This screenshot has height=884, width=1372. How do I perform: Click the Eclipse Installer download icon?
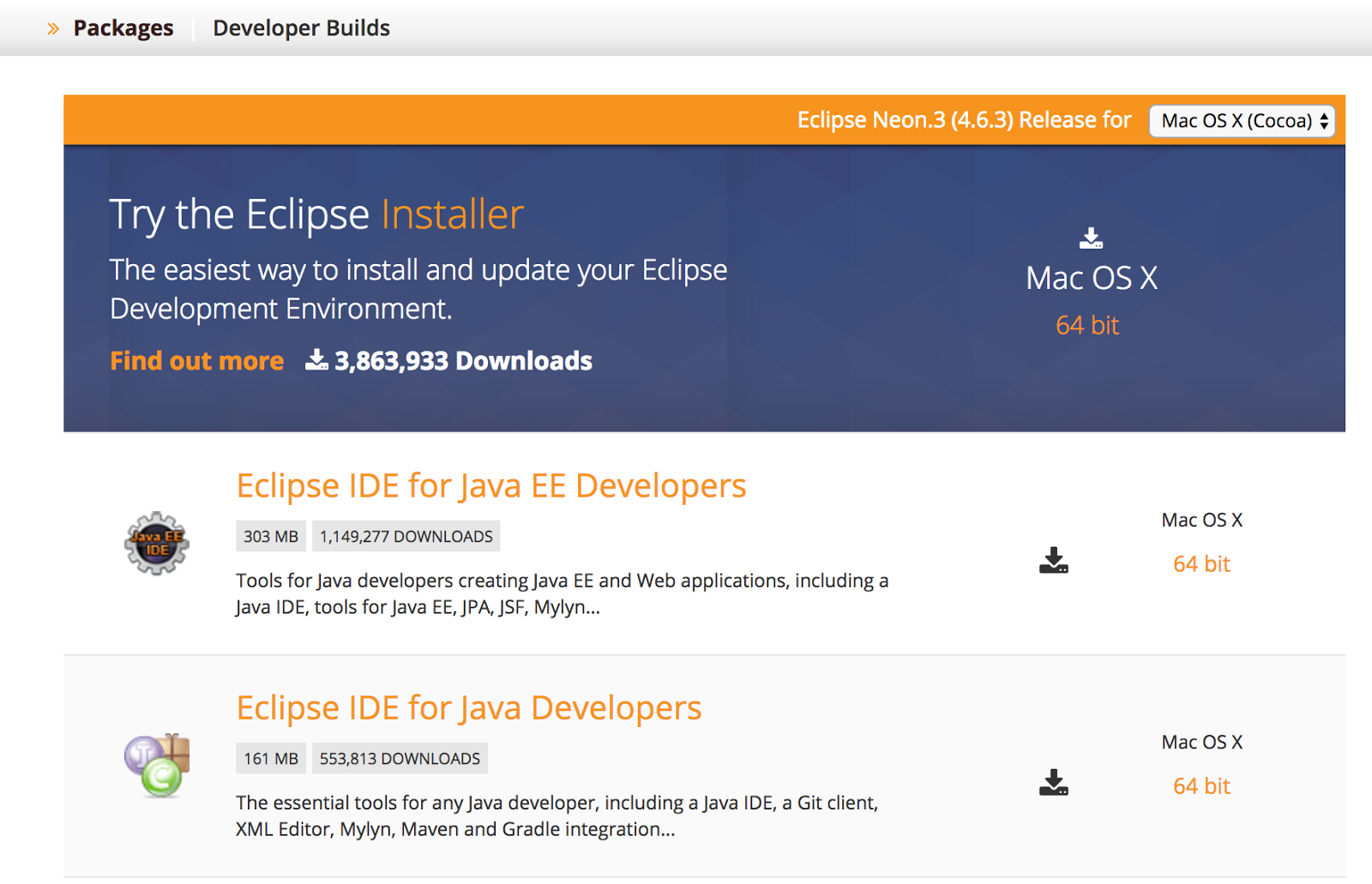[1091, 238]
